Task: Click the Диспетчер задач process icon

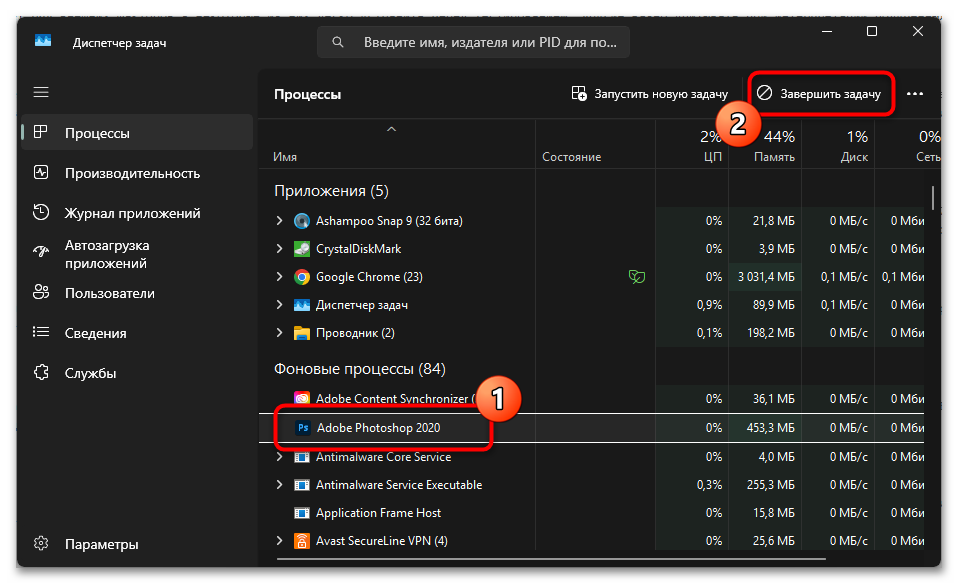Action: [x=302, y=305]
